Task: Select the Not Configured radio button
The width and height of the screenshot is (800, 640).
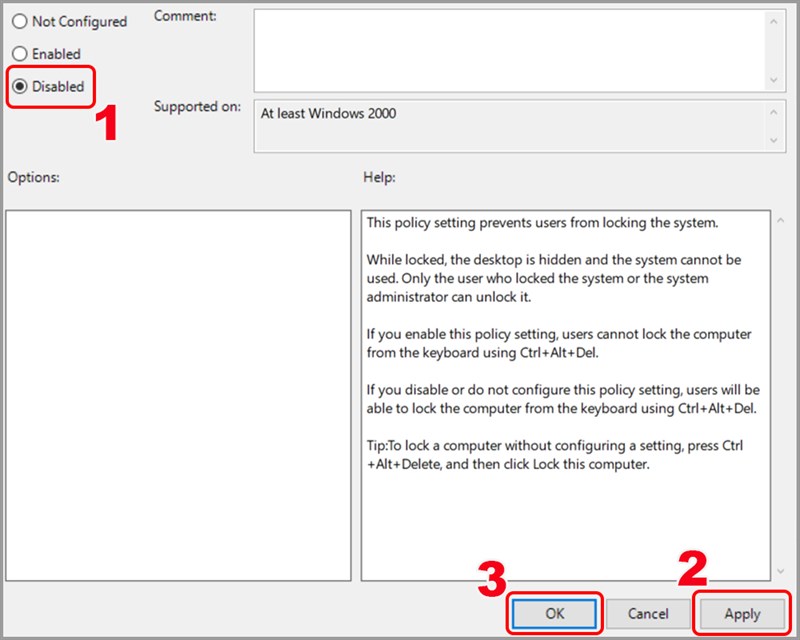Action: 19,21
